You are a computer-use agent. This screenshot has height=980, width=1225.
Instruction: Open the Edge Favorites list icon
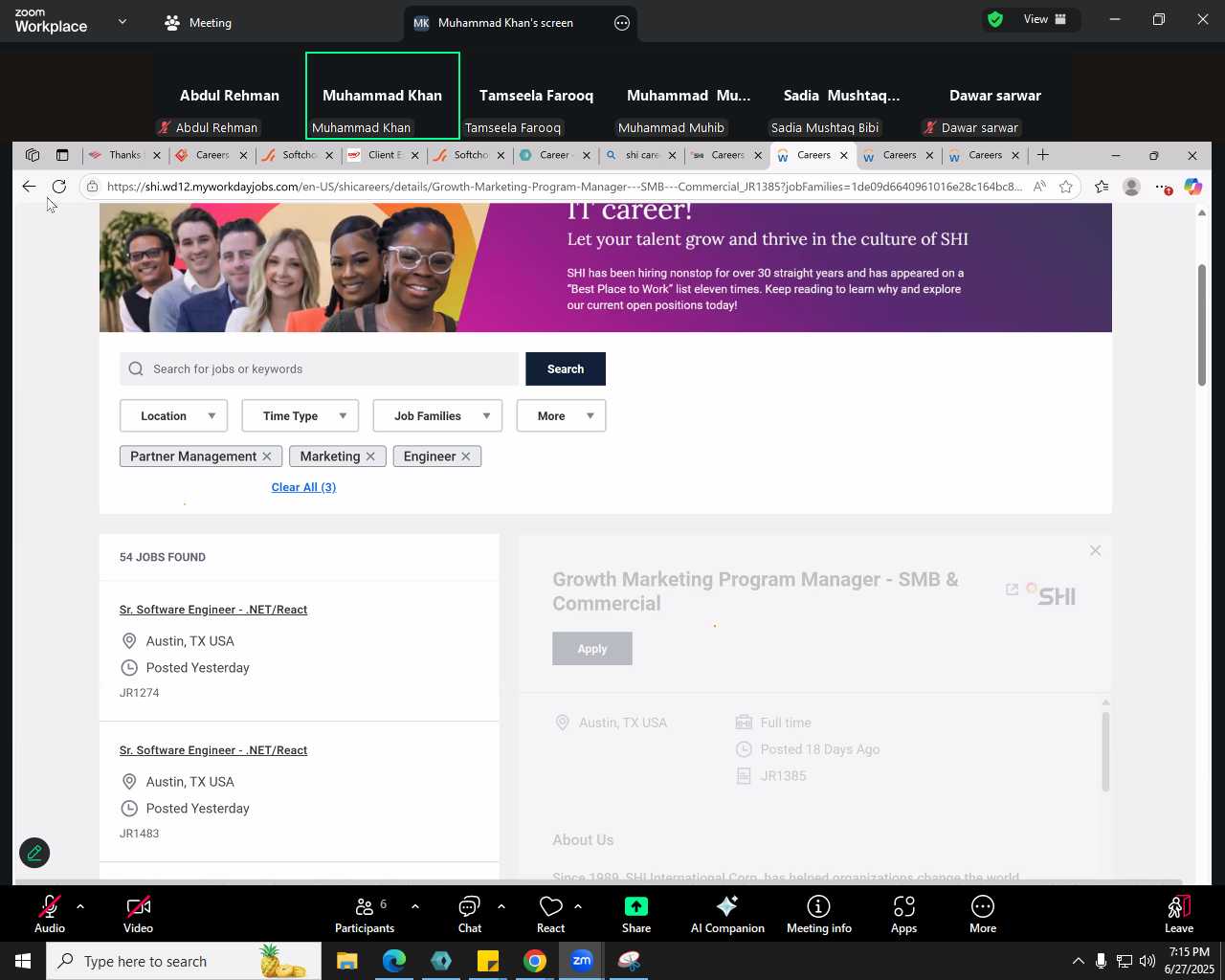pyautogui.click(x=1102, y=187)
